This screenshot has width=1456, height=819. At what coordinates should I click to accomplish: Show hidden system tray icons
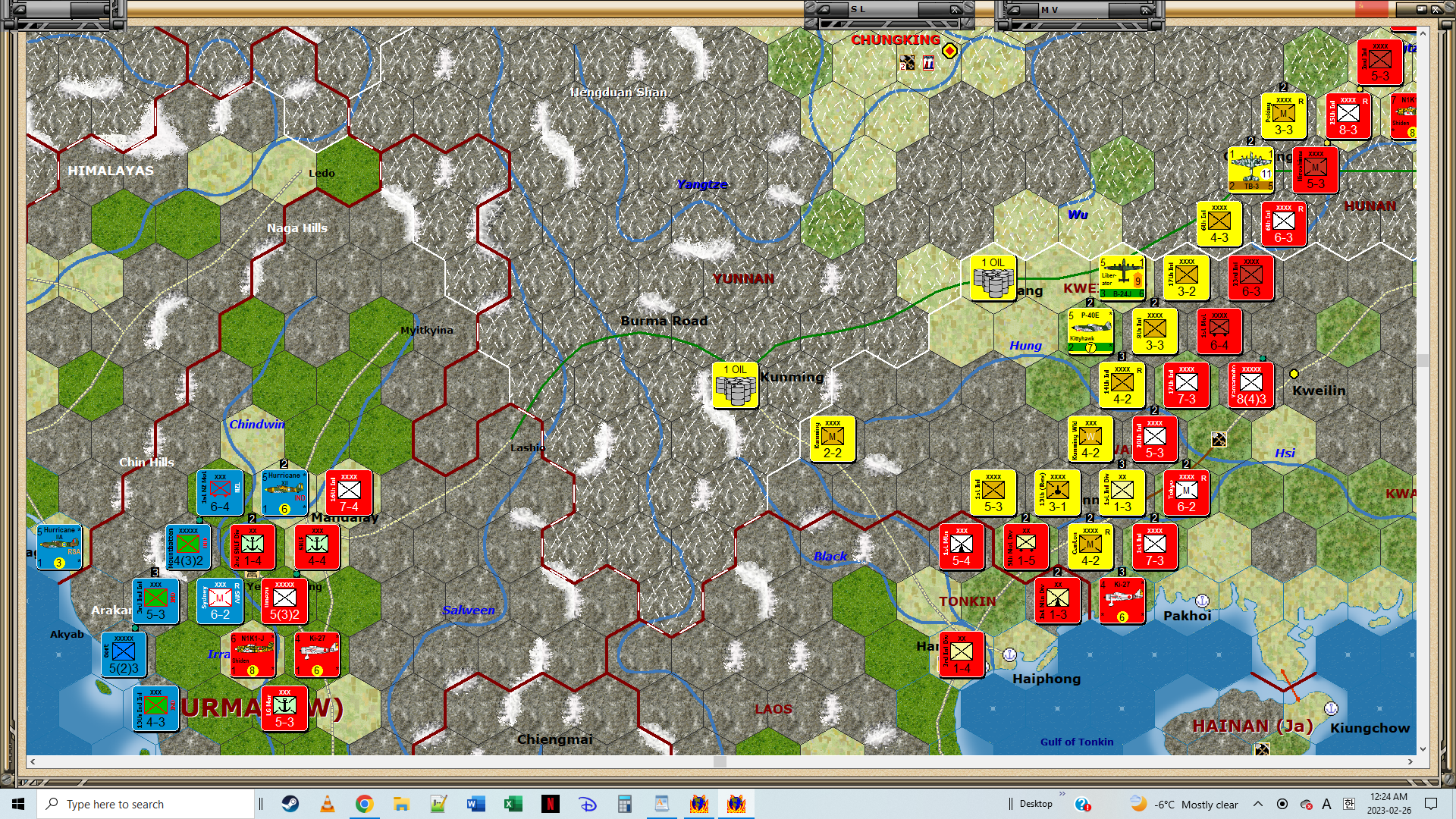pos(1258,804)
